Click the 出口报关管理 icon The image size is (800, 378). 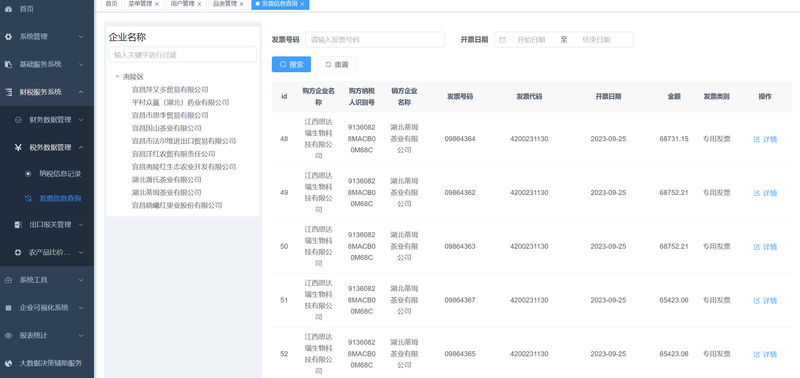point(18,224)
